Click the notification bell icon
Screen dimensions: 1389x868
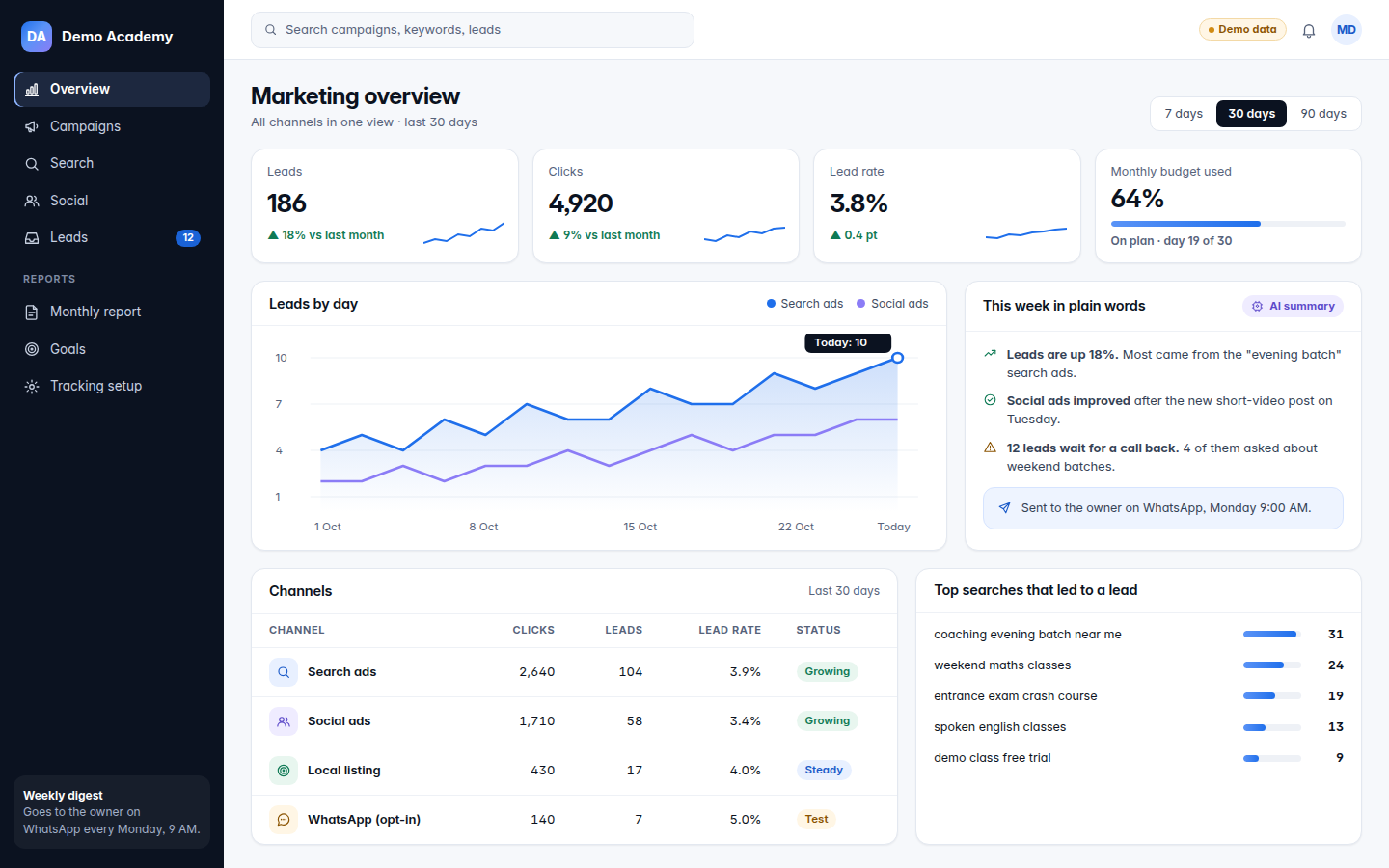1309,30
